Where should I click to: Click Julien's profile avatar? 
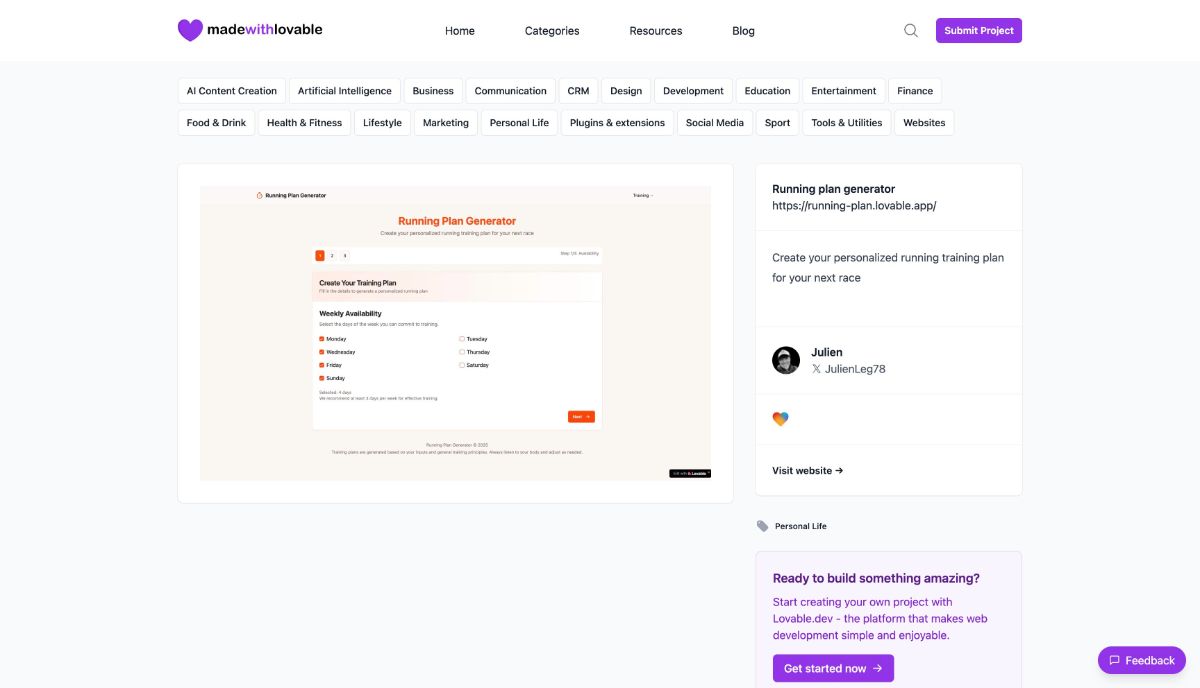[786, 360]
